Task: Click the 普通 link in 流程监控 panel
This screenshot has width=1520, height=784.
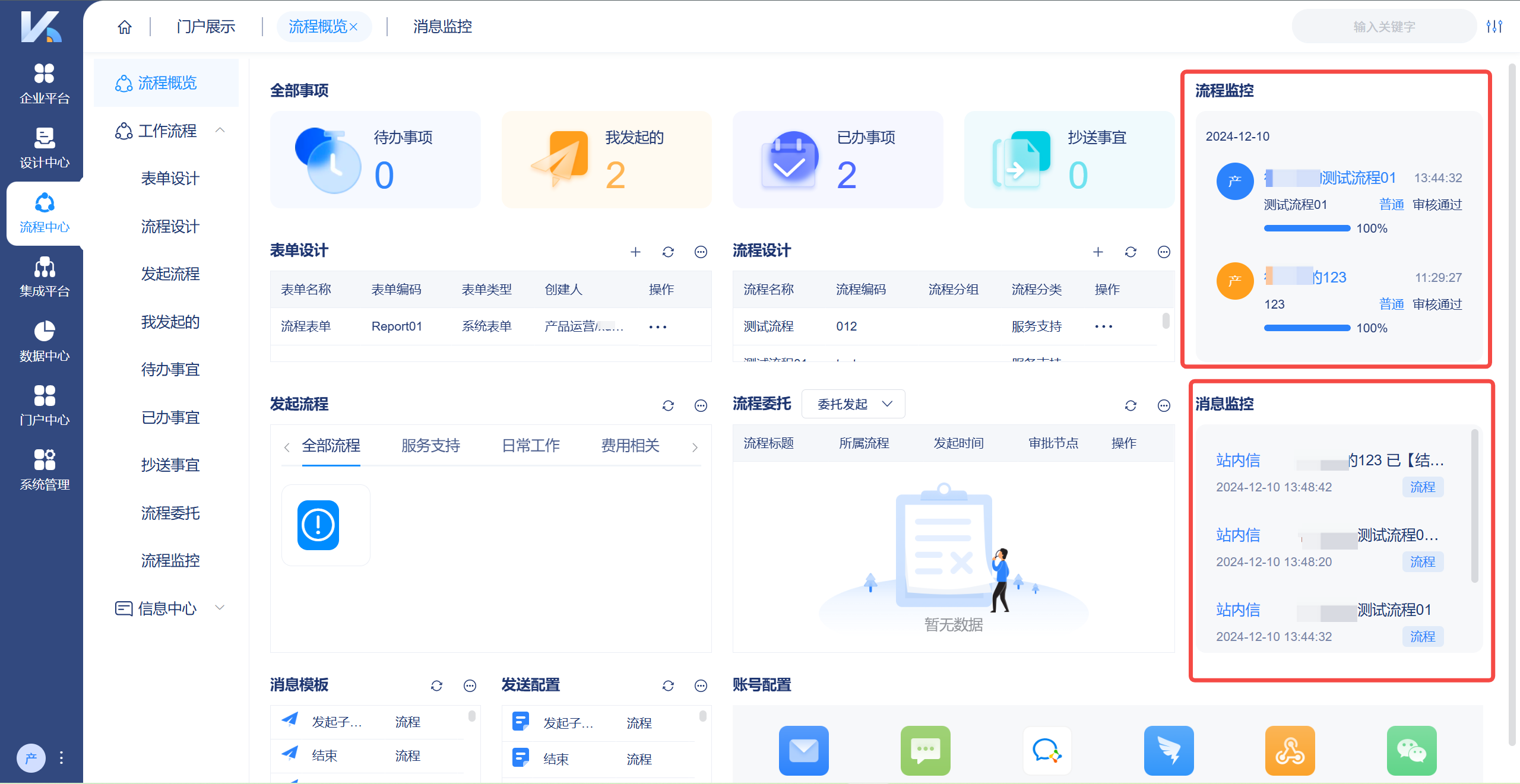Action: [1392, 204]
